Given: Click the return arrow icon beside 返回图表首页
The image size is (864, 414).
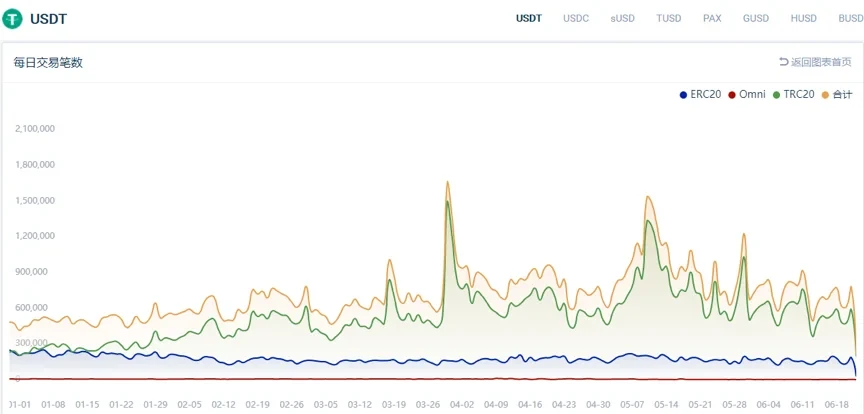Looking at the screenshot, I should point(783,62).
